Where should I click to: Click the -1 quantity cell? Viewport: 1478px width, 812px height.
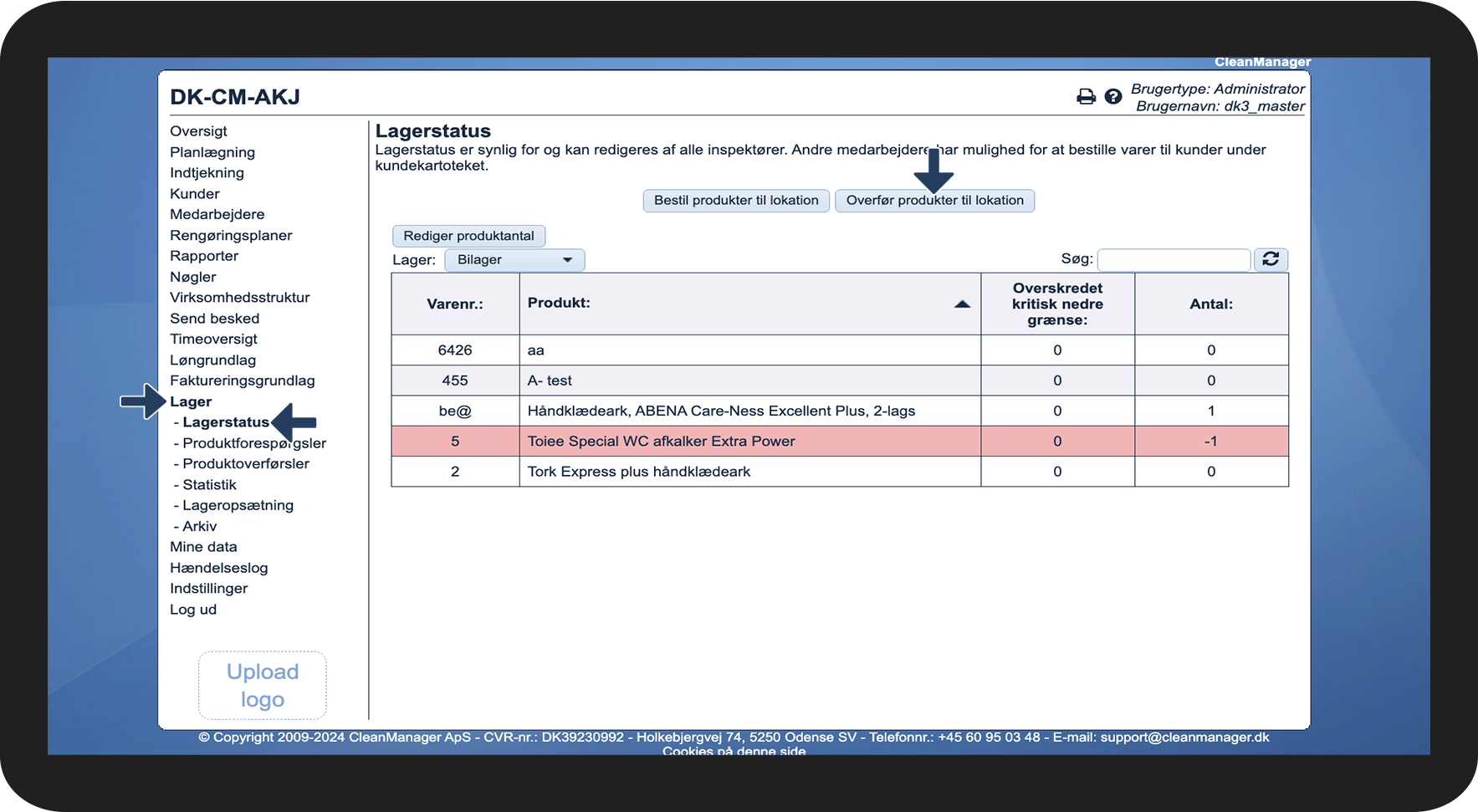point(1211,442)
